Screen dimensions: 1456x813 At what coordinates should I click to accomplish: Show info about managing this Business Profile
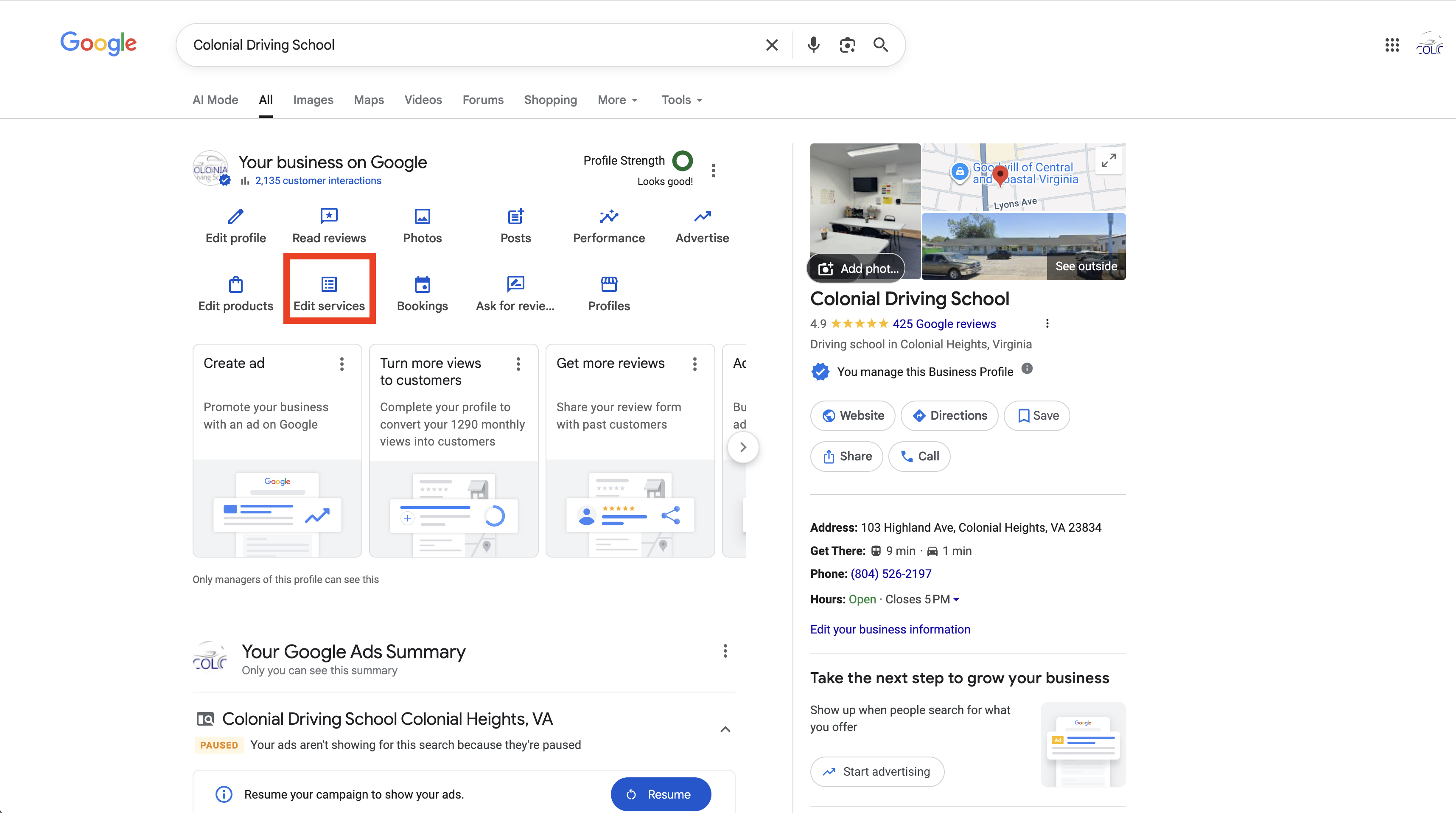pos(1027,369)
